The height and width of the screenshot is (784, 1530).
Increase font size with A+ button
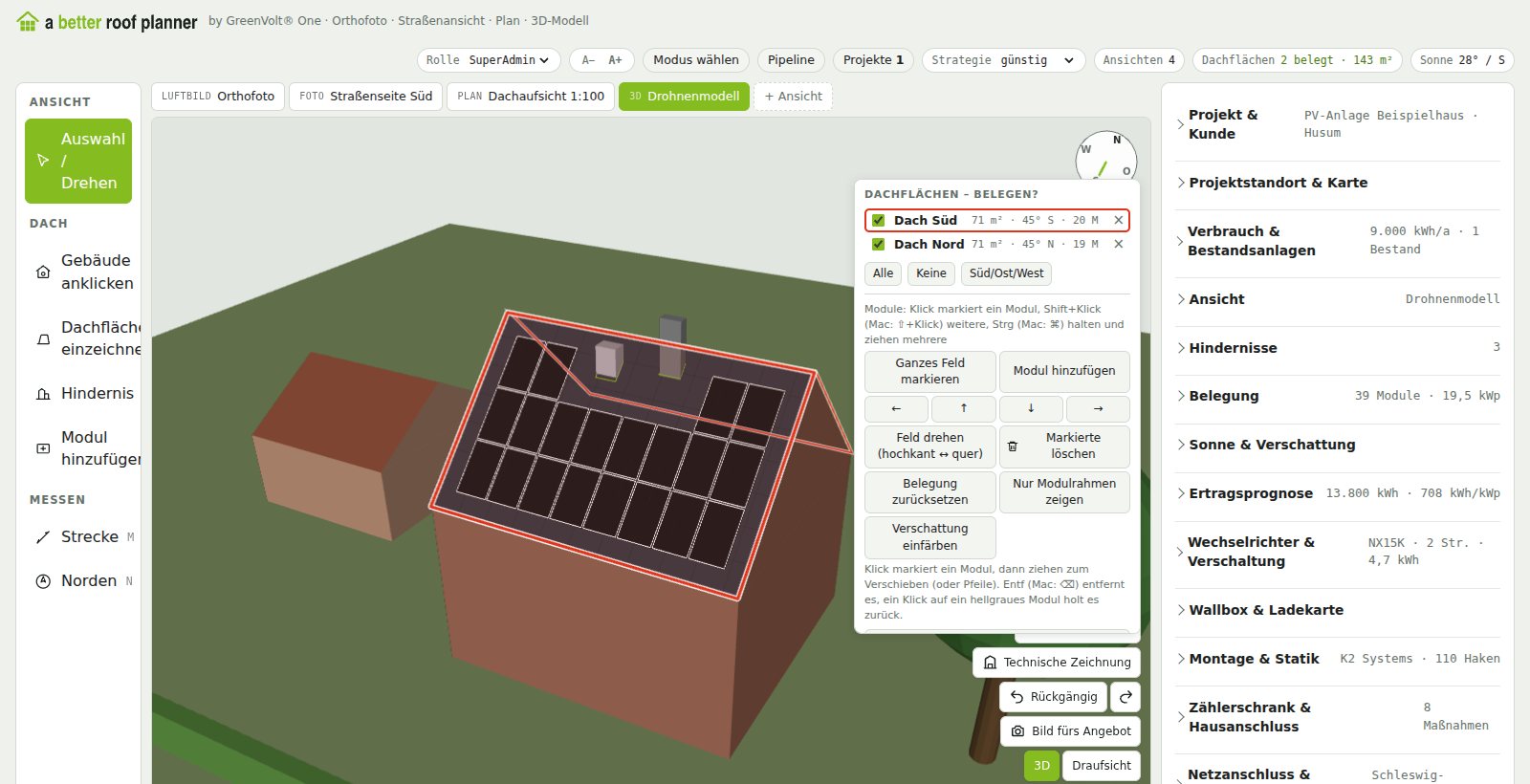coord(615,60)
